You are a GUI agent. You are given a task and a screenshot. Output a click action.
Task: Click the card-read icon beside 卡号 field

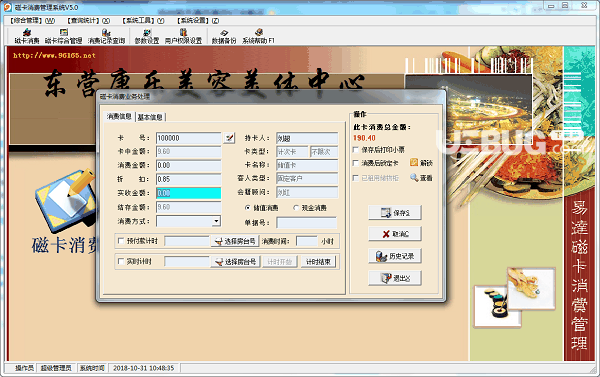[229, 138]
